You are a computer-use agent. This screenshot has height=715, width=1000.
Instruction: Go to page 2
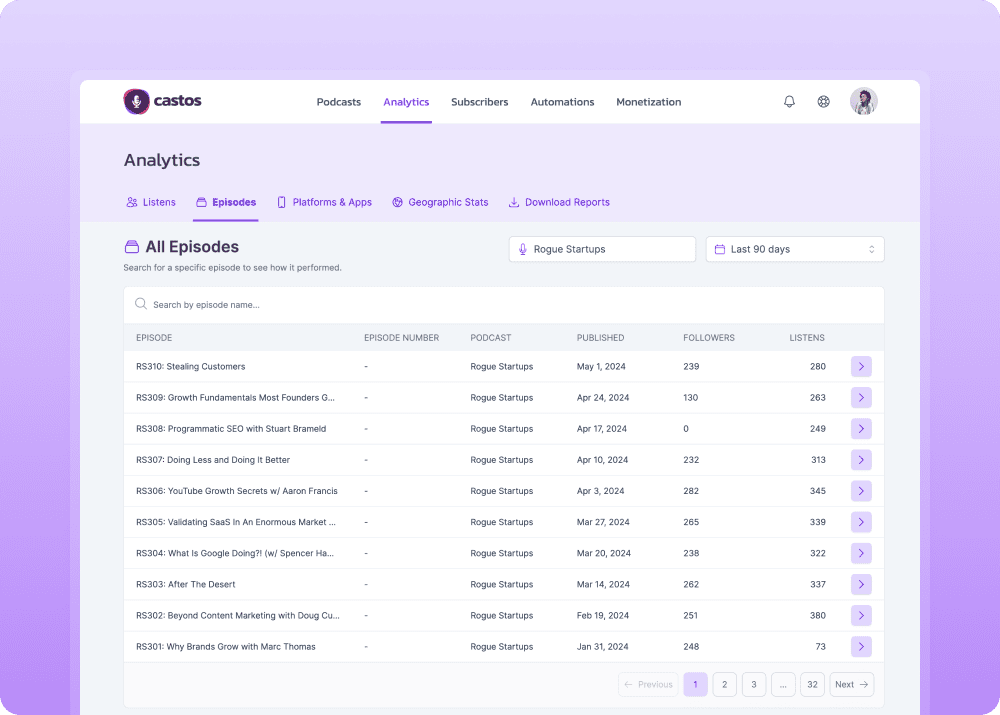tap(724, 684)
